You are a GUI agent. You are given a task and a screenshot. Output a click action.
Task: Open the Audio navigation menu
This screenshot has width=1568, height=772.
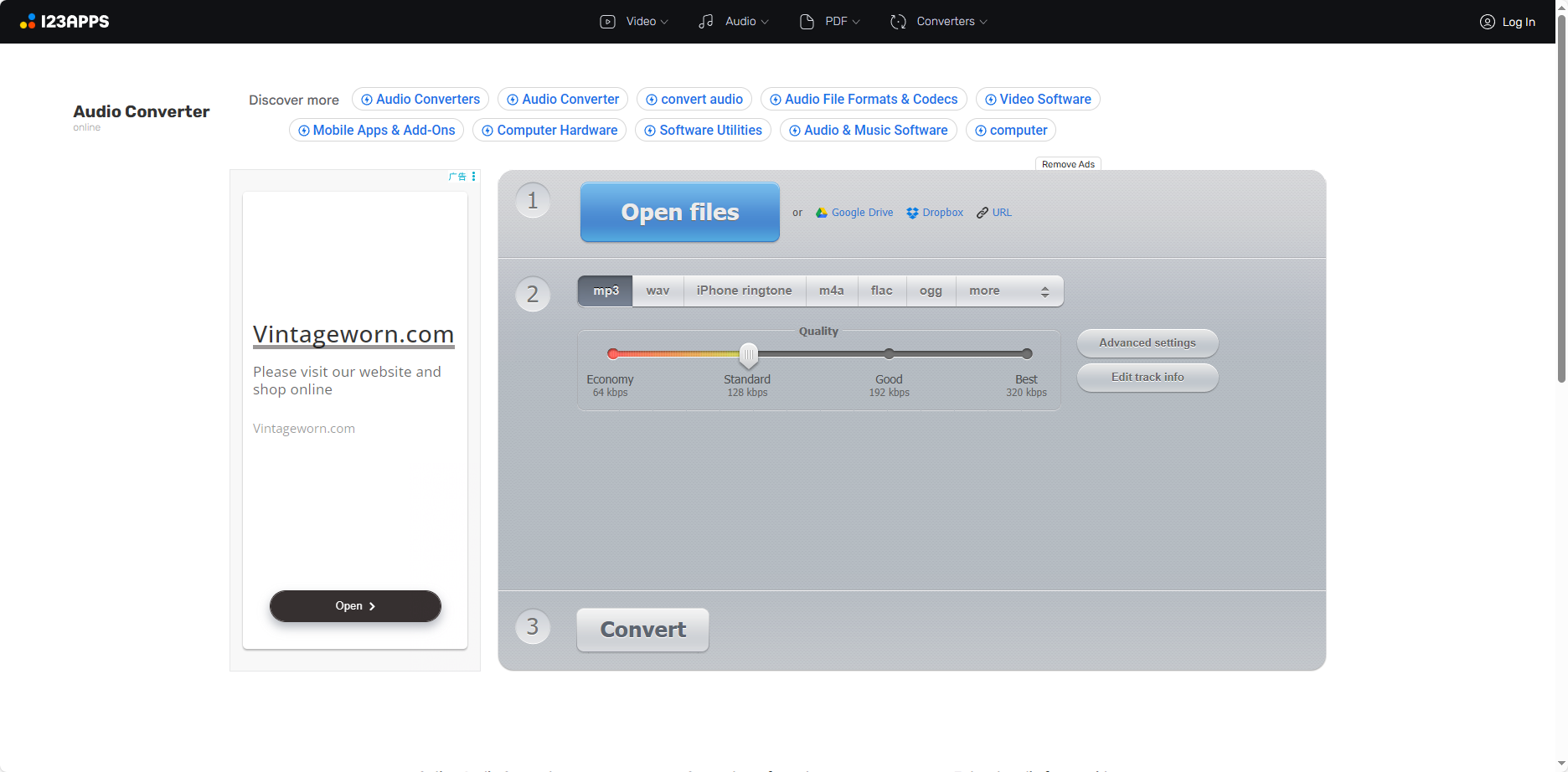[x=734, y=22]
